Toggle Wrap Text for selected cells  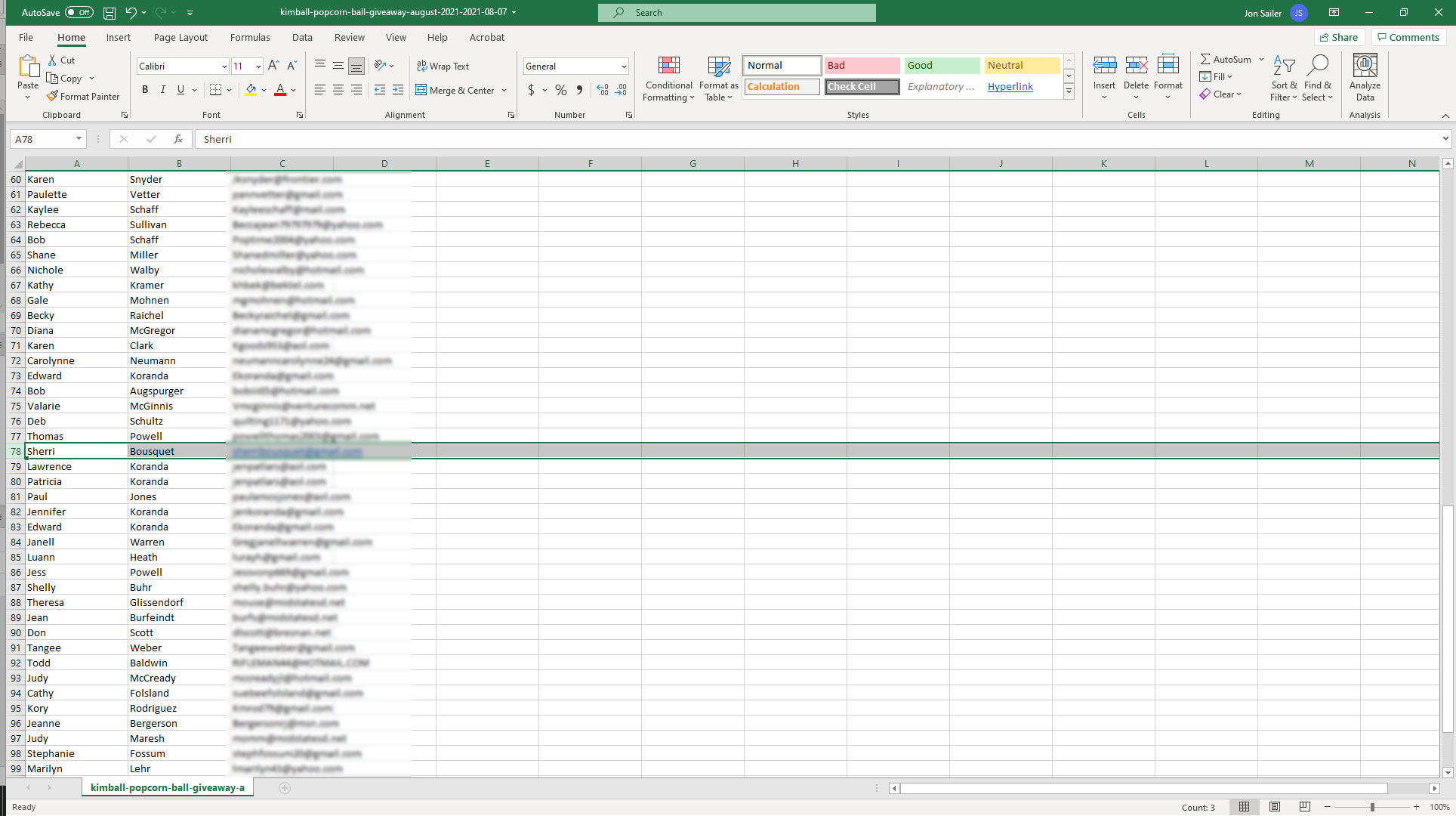pos(443,66)
